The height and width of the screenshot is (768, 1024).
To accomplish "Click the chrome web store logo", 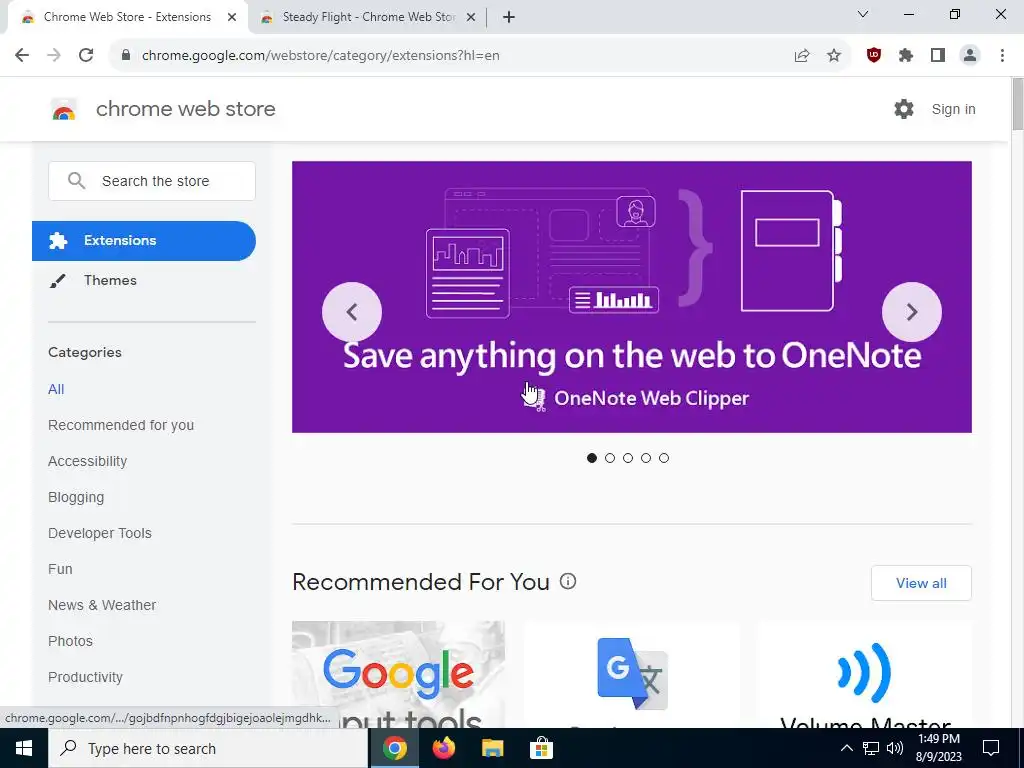I will click(x=64, y=109).
